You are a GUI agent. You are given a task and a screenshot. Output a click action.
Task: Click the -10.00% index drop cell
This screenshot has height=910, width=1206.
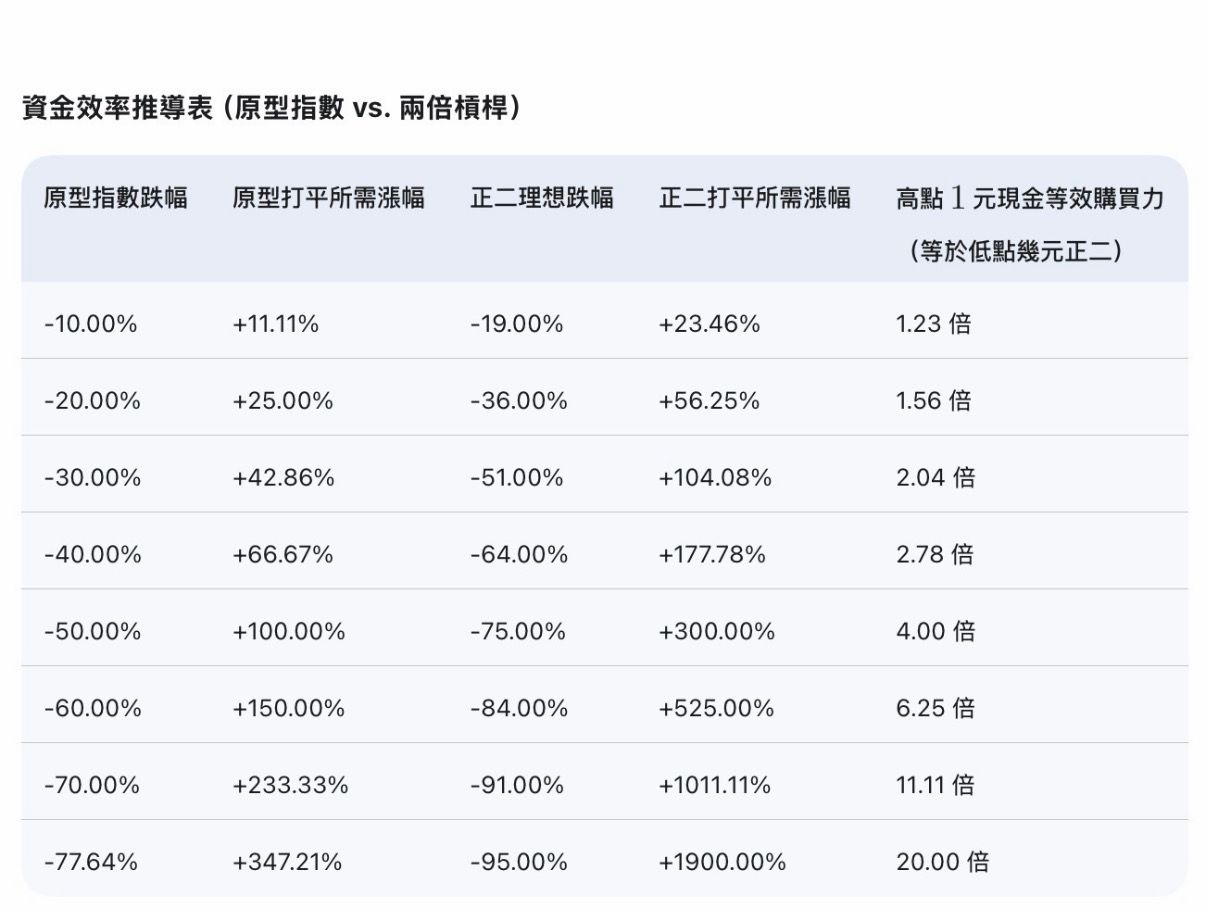(91, 324)
